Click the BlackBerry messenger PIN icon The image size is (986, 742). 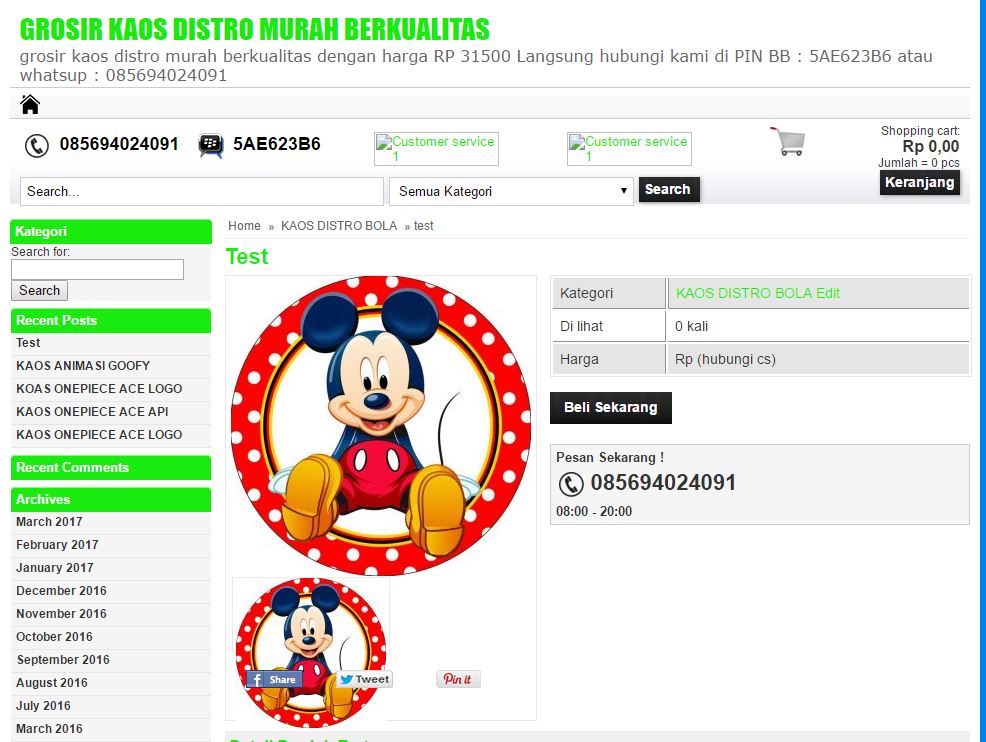[210, 145]
